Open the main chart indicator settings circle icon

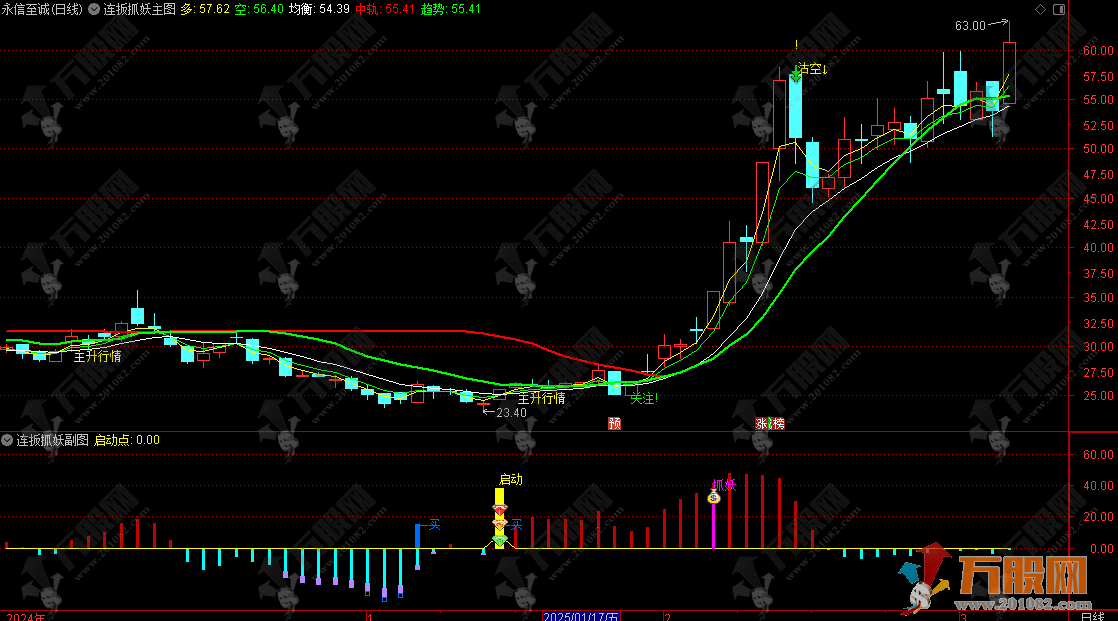point(94,9)
